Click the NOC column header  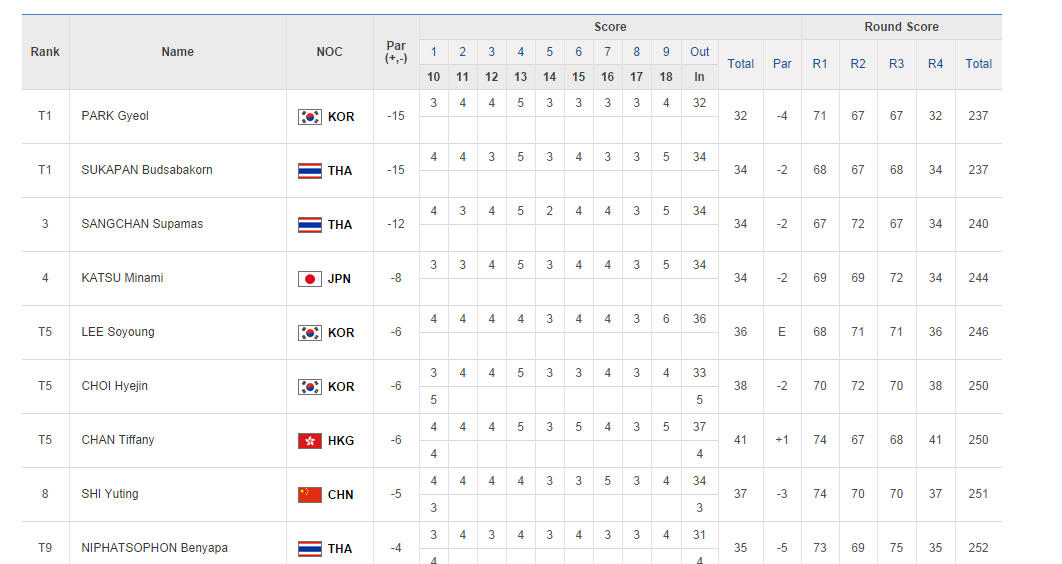click(329, 52)
